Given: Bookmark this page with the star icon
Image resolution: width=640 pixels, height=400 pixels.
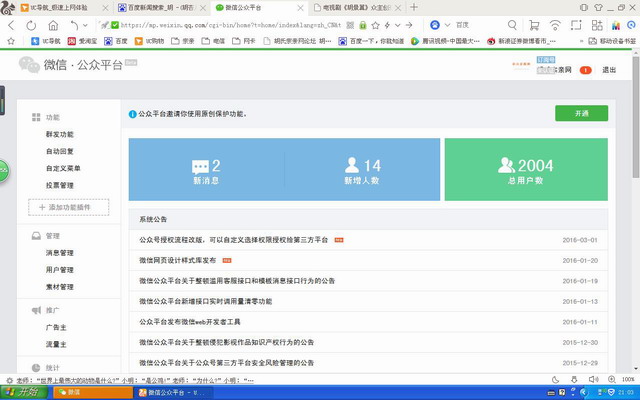Looking at the screenshot, I should 376,25.
